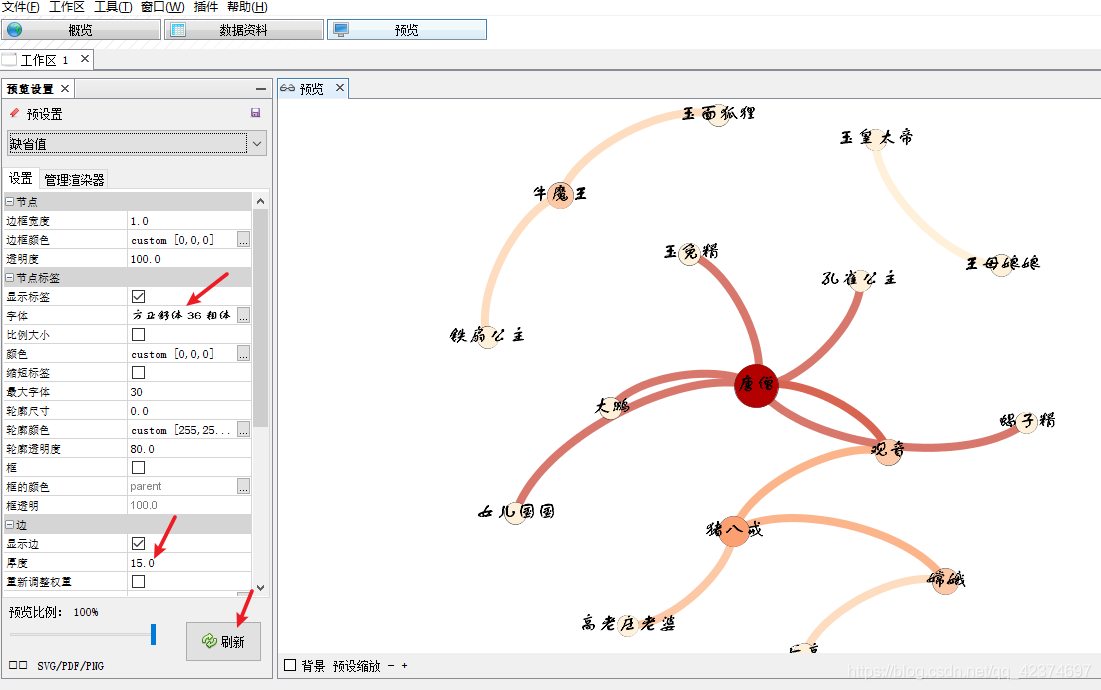Click the 玉兔精 node label
The height and width of the screenshot is (690, 1101).
[691, 251]
